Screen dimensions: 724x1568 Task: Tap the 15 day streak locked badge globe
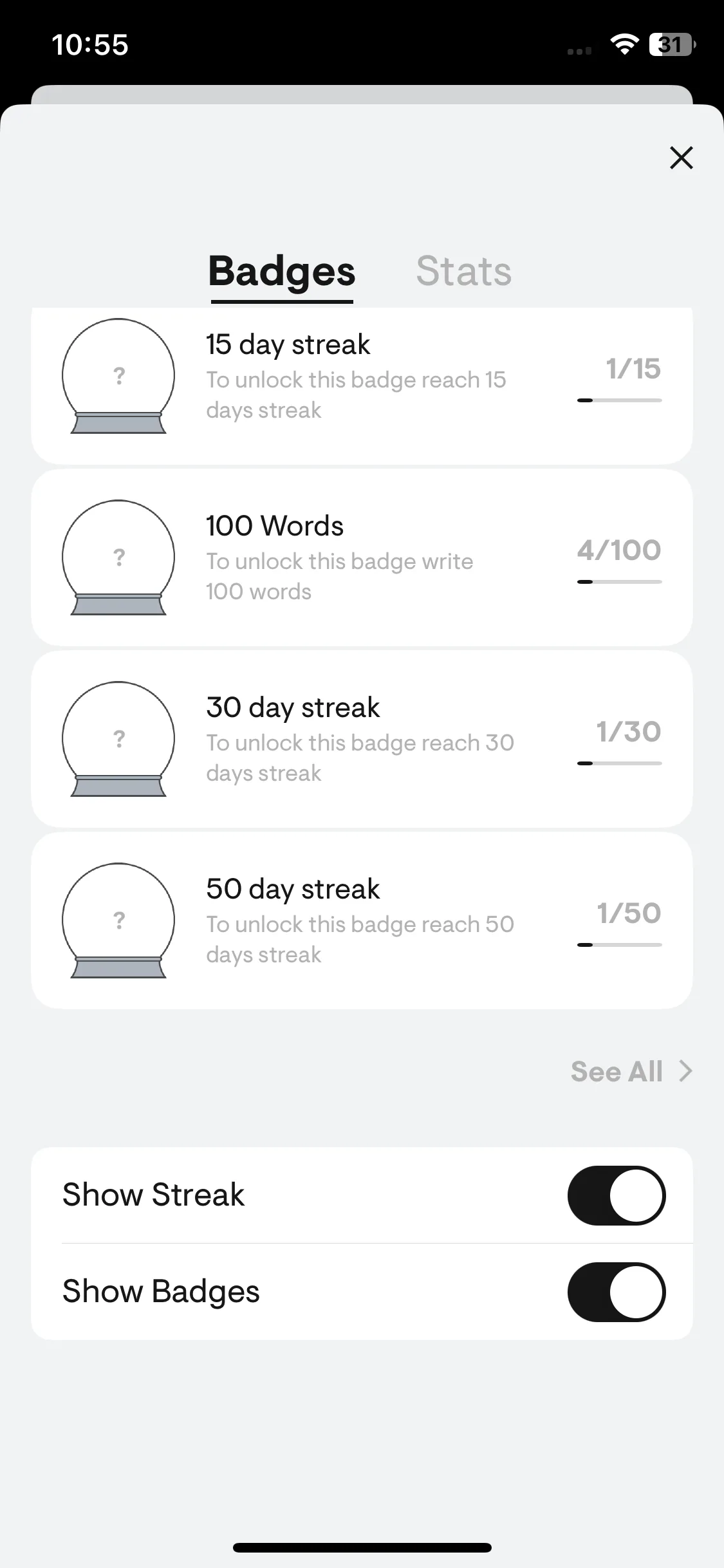118,376
